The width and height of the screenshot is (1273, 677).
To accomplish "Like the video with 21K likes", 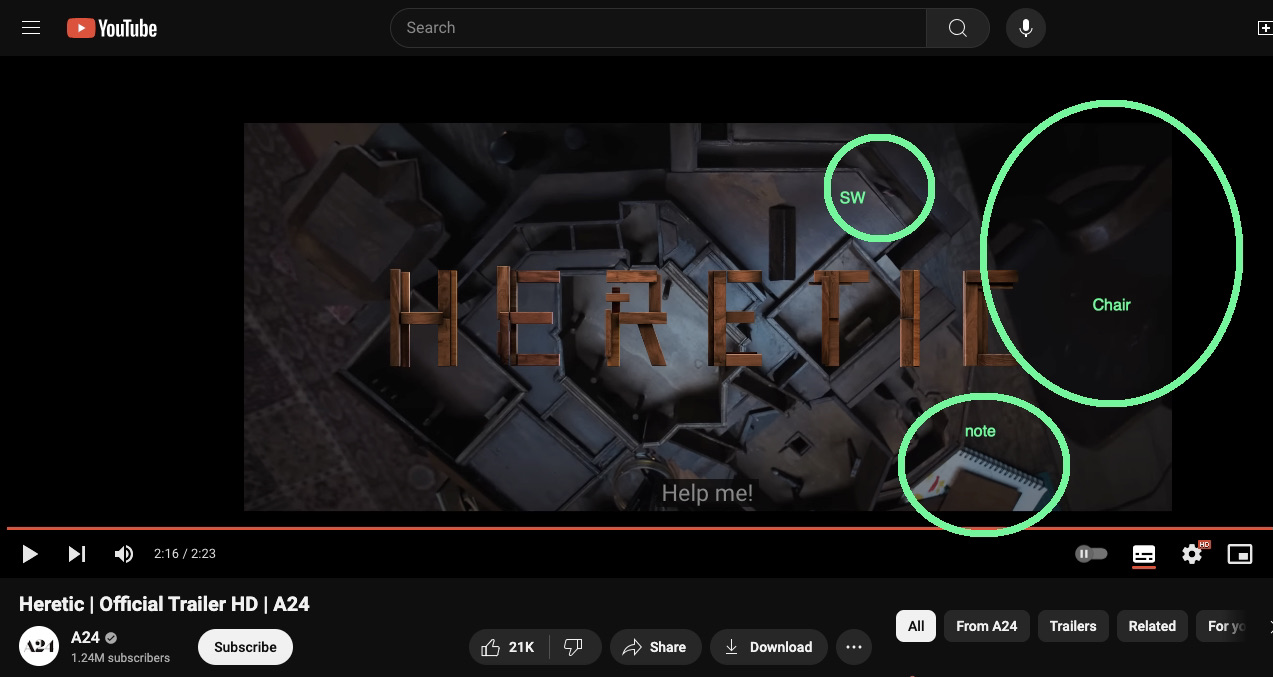I will [507, 647].
